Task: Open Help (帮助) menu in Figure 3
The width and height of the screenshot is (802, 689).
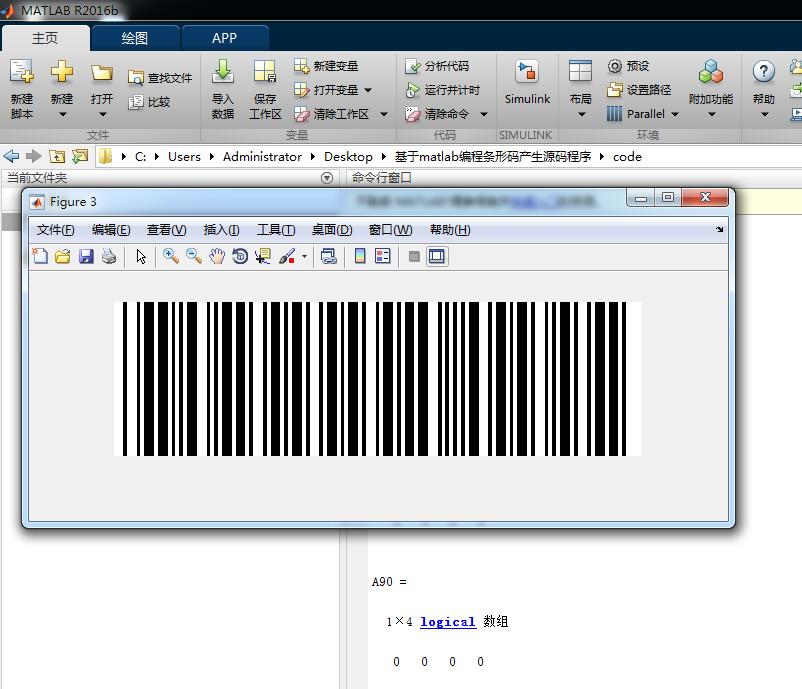Action: (450, 230)
